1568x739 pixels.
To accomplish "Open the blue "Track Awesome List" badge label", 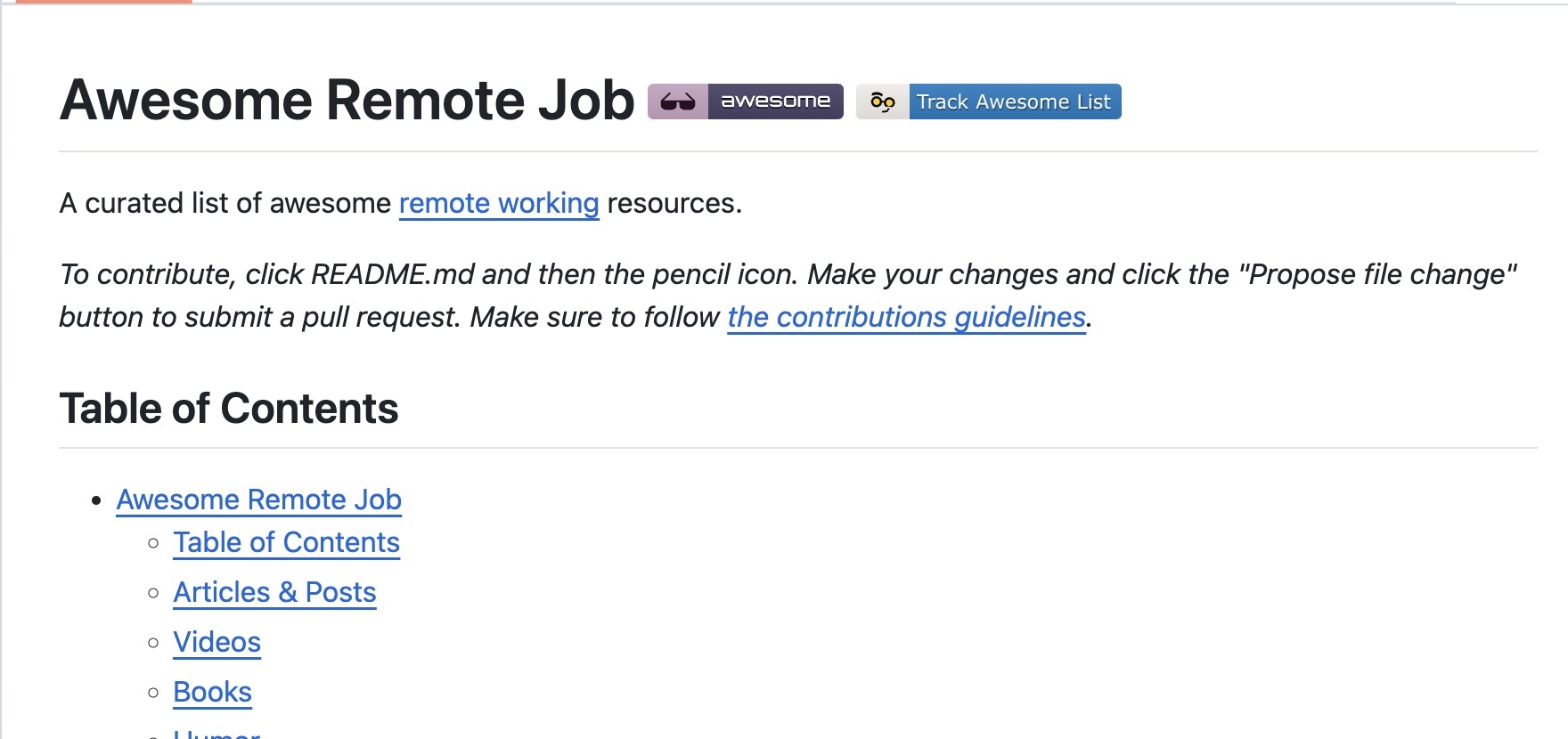I will 1015,102.
